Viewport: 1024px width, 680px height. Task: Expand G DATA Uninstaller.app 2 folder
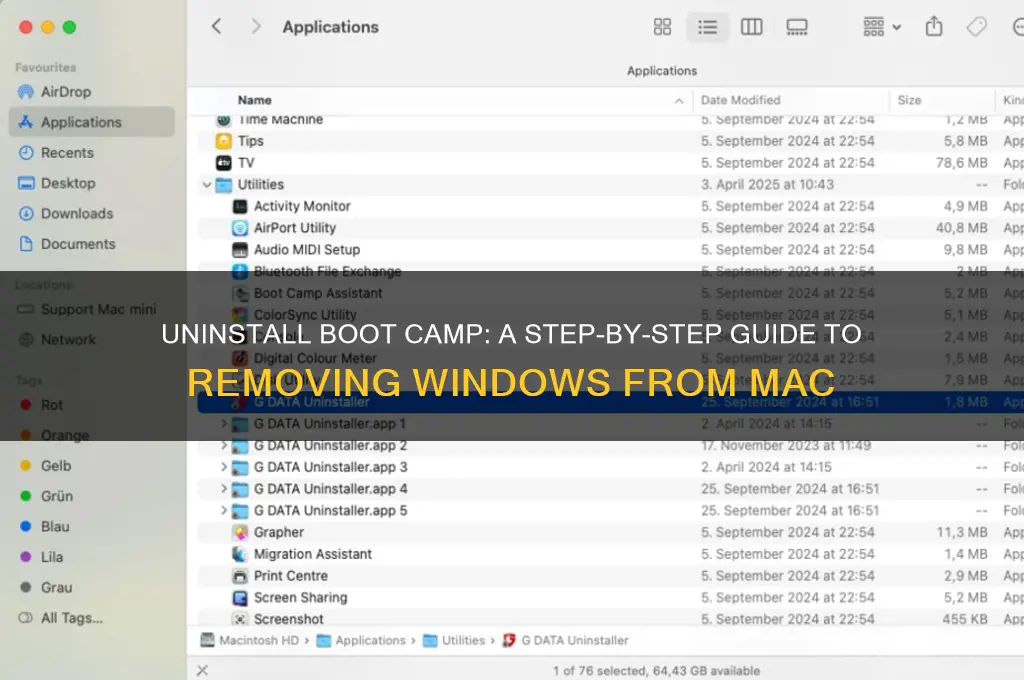[x=223, y=445]
